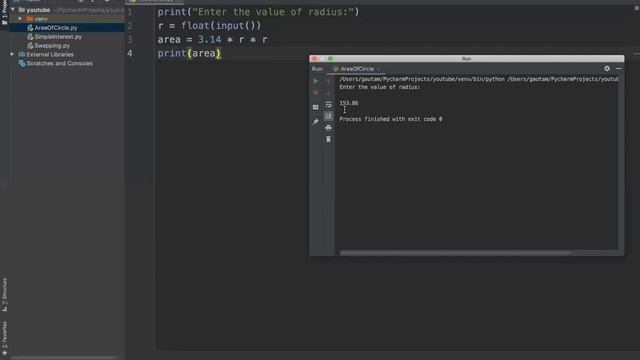
Task: Click 'Enter the value of radius:' console text
Action: point(380,87)
